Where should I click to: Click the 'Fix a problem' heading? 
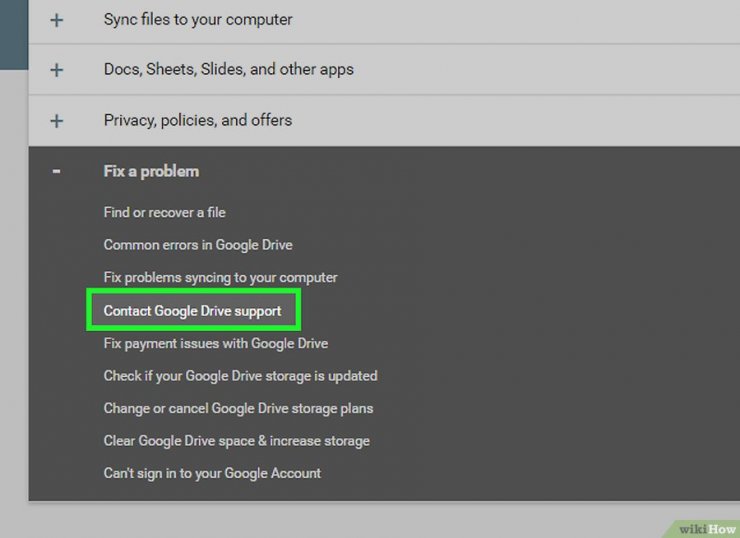click(151, 171)
